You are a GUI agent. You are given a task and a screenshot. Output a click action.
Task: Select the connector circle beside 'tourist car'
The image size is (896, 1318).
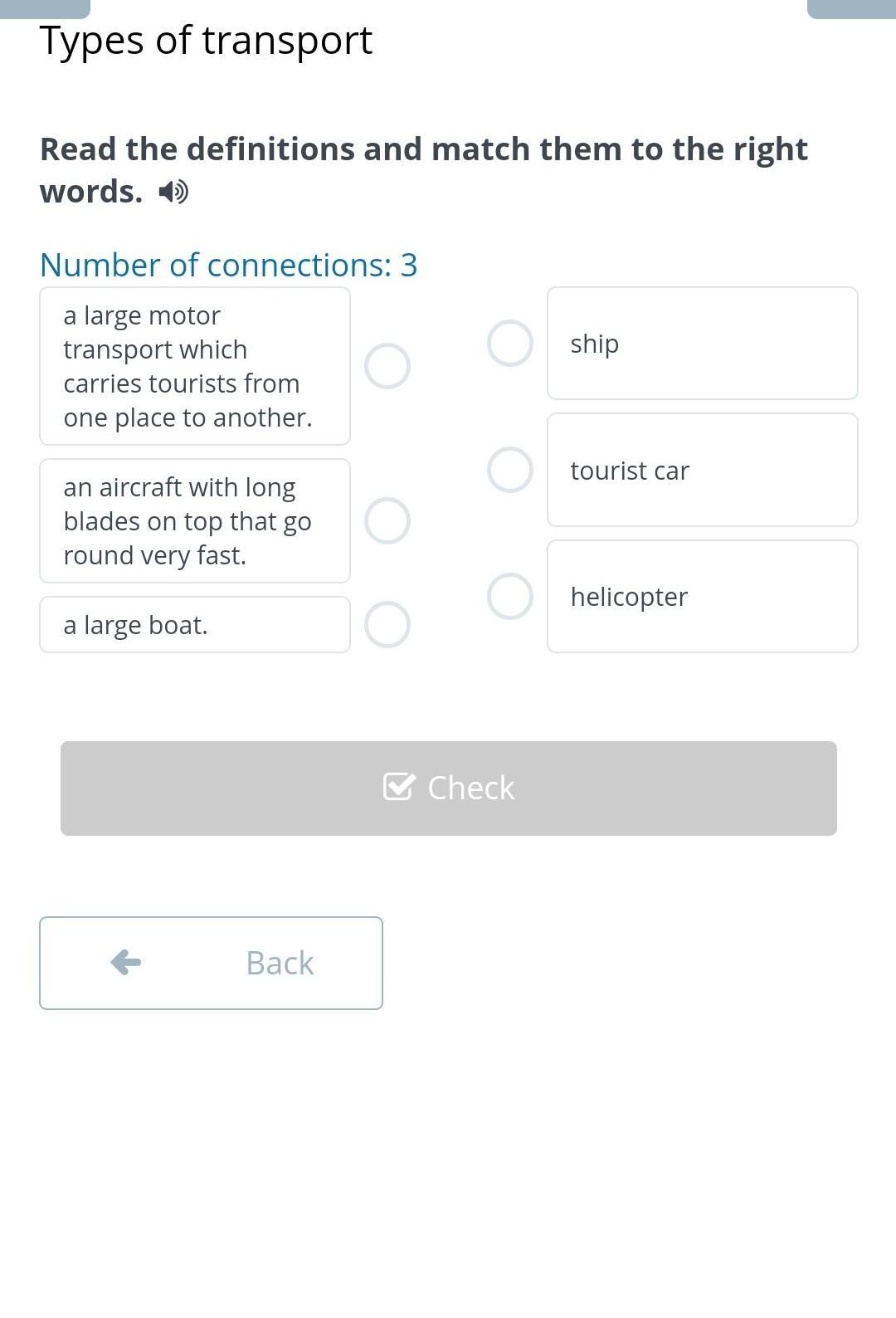point(510,470)
